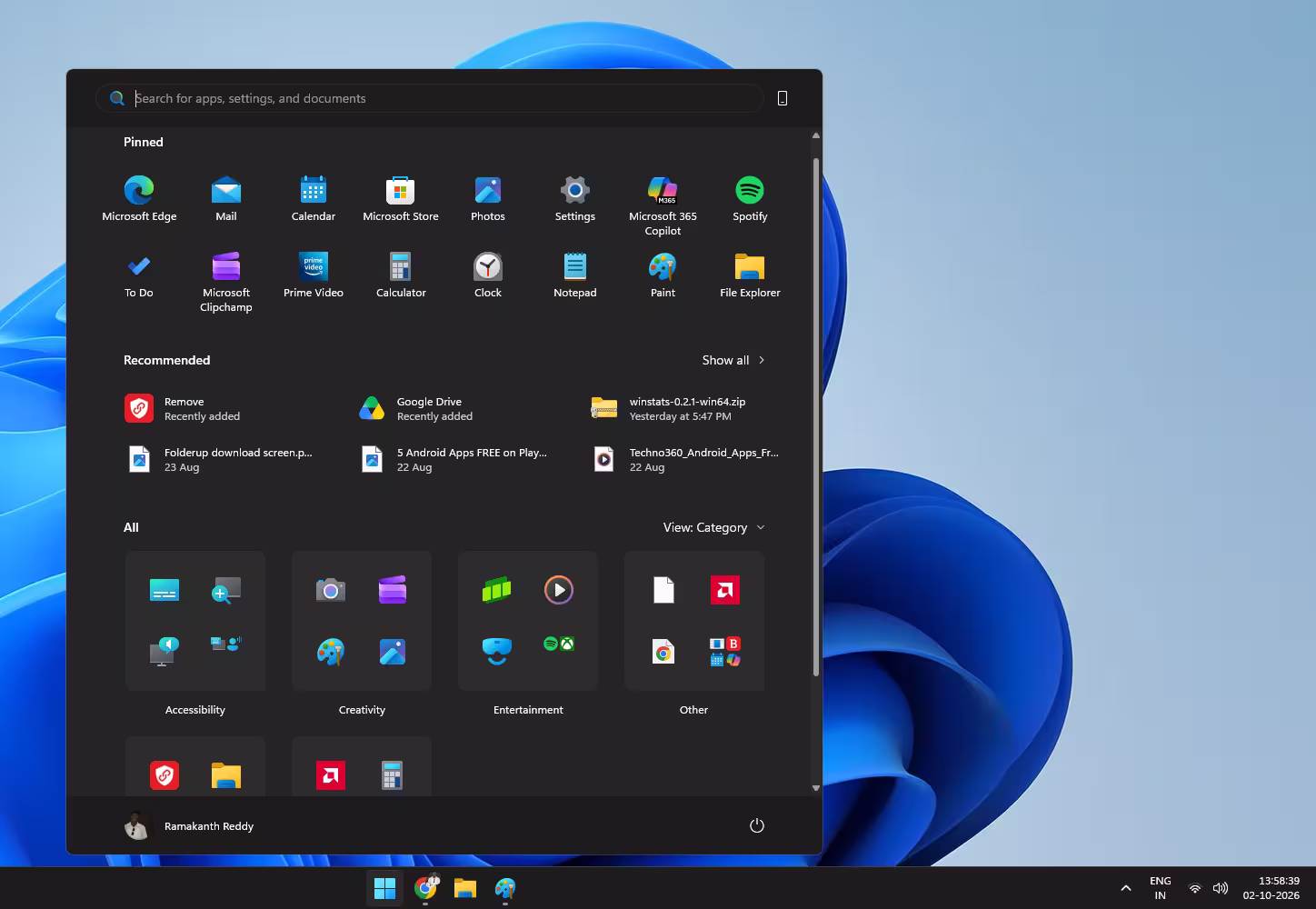Launch Paint from pinned apps
1316x909 pixels.
tap(663, 275)
